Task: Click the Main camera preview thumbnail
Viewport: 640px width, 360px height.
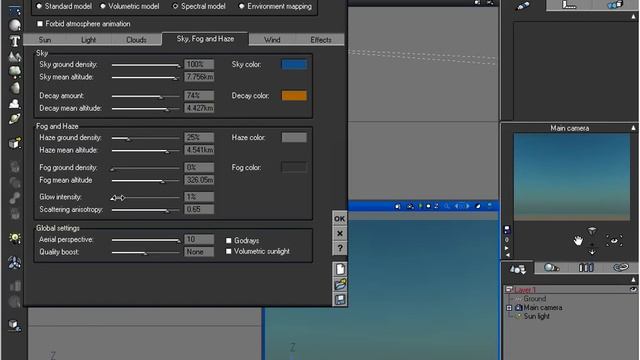Action: tap(571, 177)
